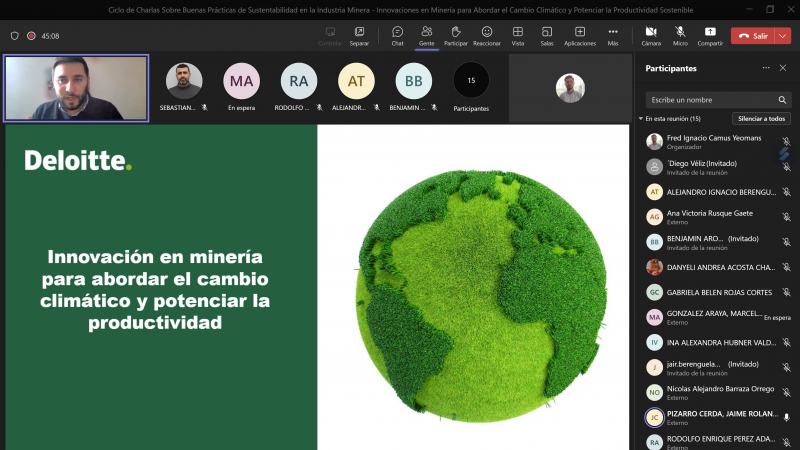Open the Chat panel
Screen dimensions: 800x450
[397, 36]
